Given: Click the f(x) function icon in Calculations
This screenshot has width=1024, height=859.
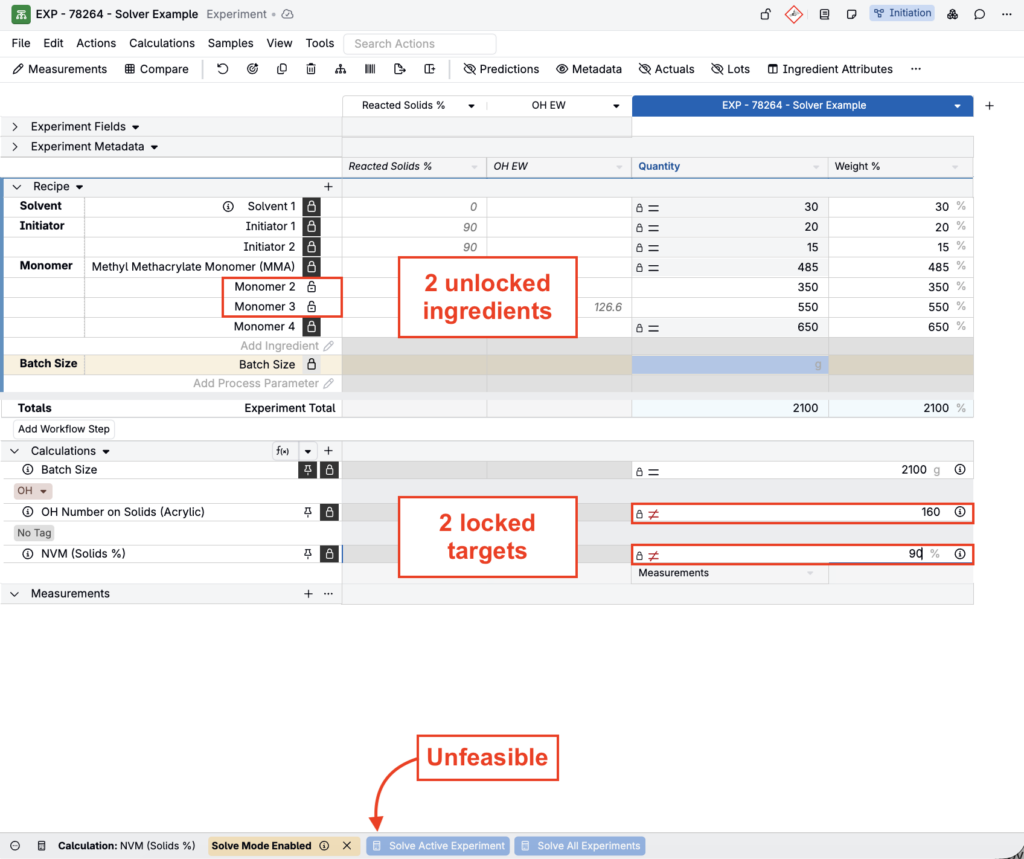Looking at the screenshot, I should tap(283, 451).
